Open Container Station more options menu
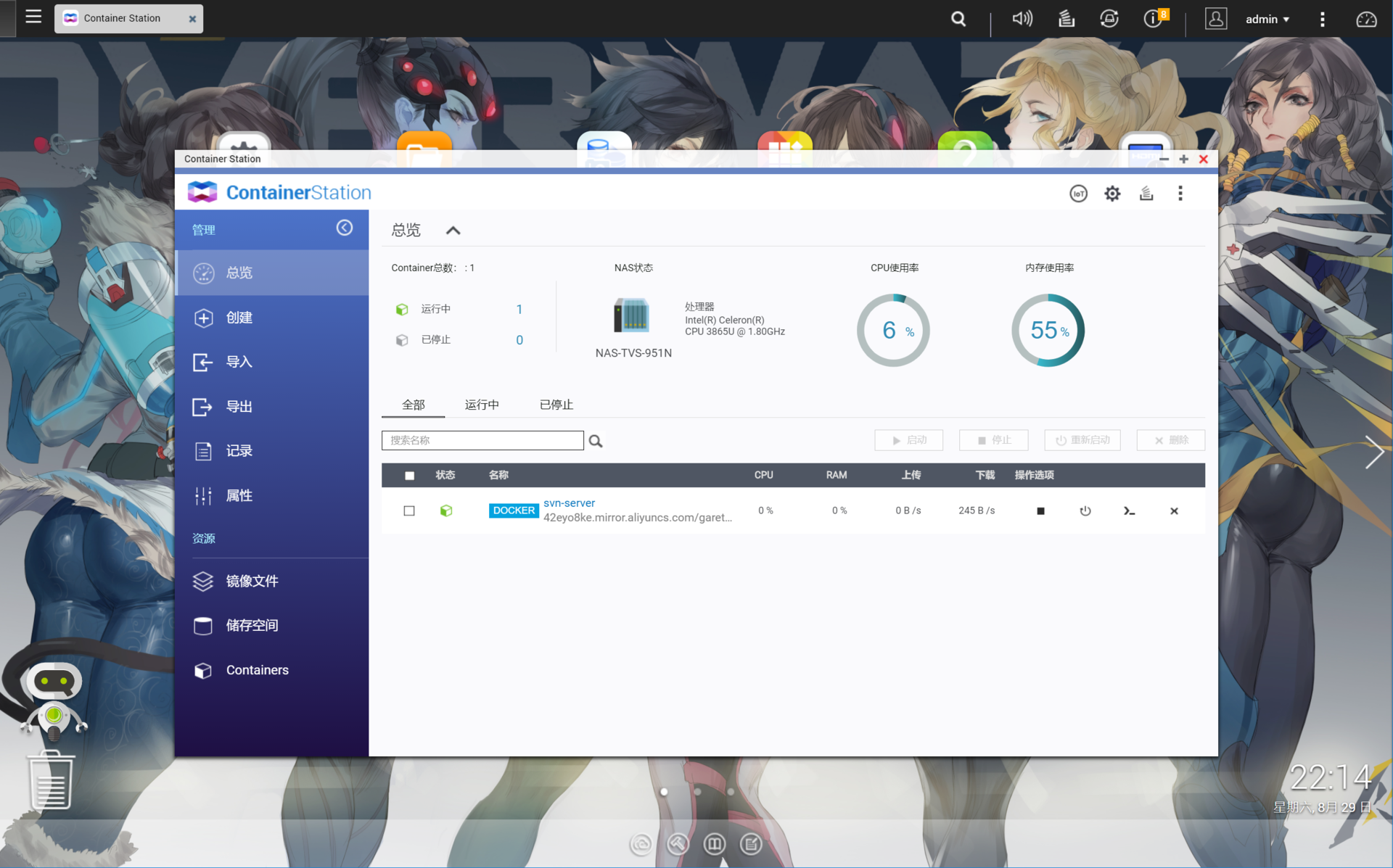The image size is (1393, 868). tap(1180, 194)
